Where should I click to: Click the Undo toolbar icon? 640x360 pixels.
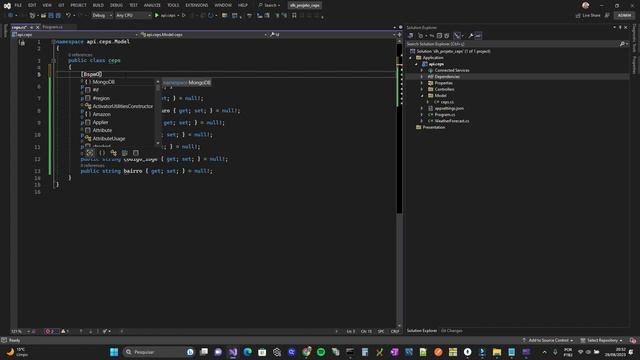tap(68, 16)
